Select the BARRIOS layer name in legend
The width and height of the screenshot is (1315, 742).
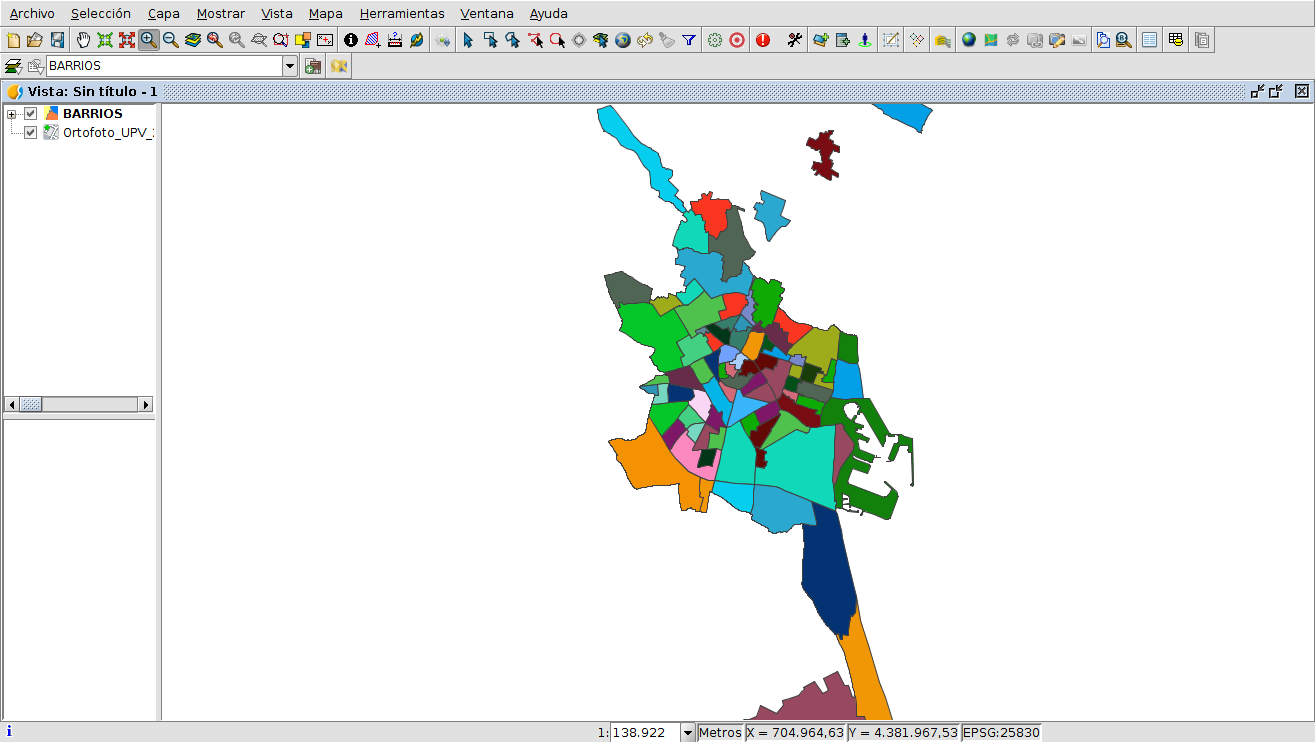pos(92,114)
